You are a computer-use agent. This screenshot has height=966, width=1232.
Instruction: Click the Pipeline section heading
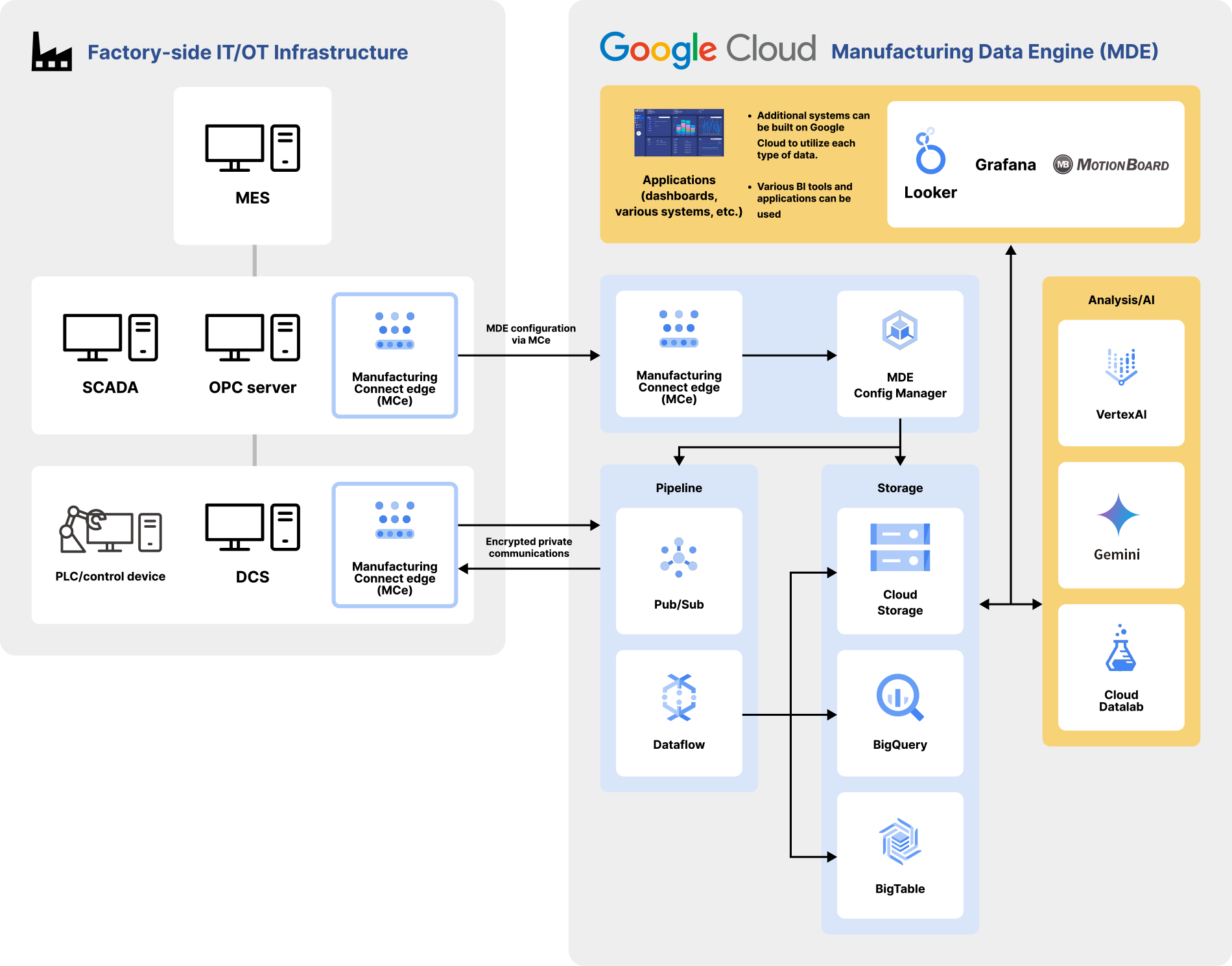tap(679, 488)
